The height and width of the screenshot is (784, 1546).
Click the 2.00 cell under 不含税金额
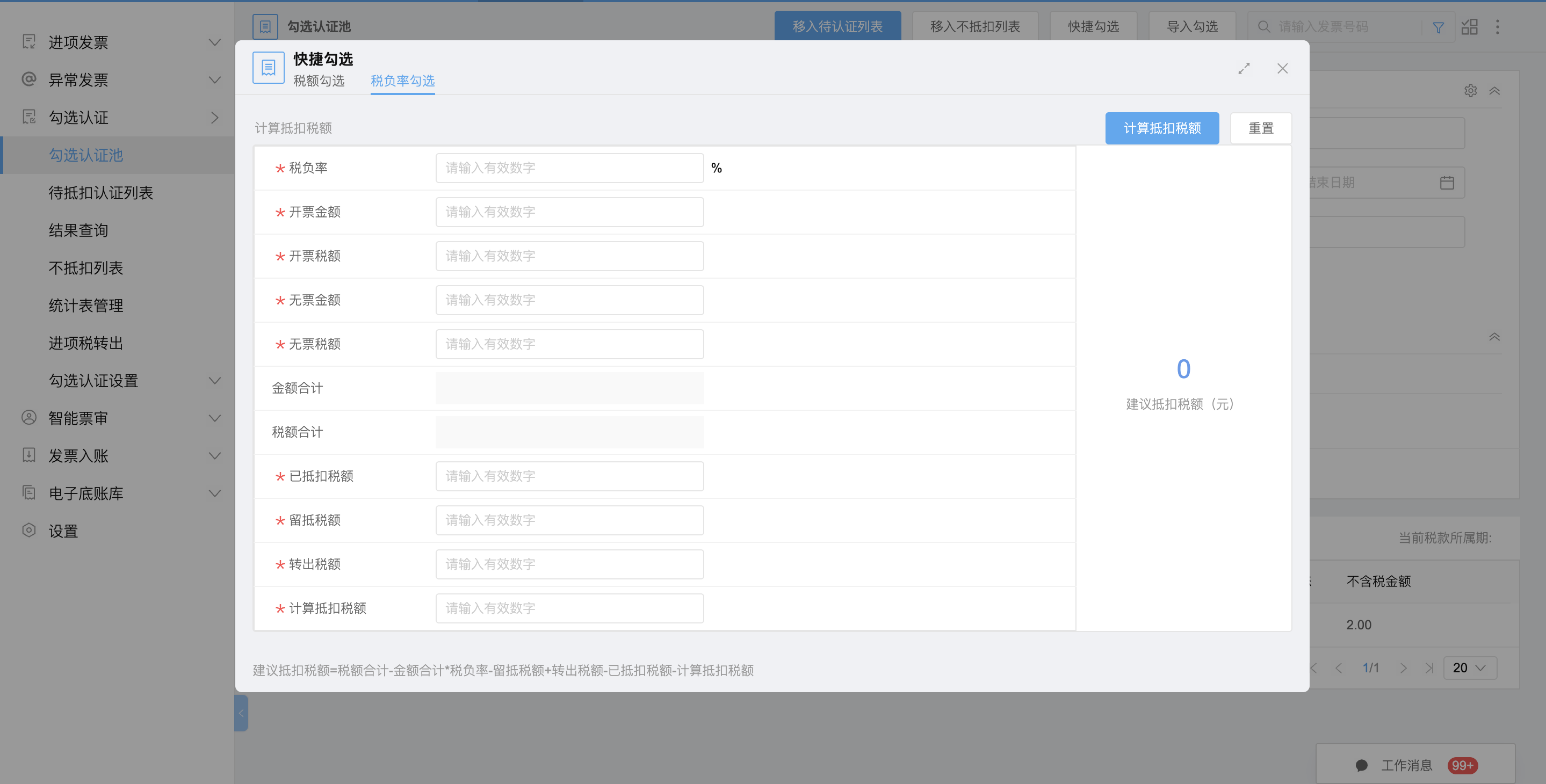pos(1358,625)
